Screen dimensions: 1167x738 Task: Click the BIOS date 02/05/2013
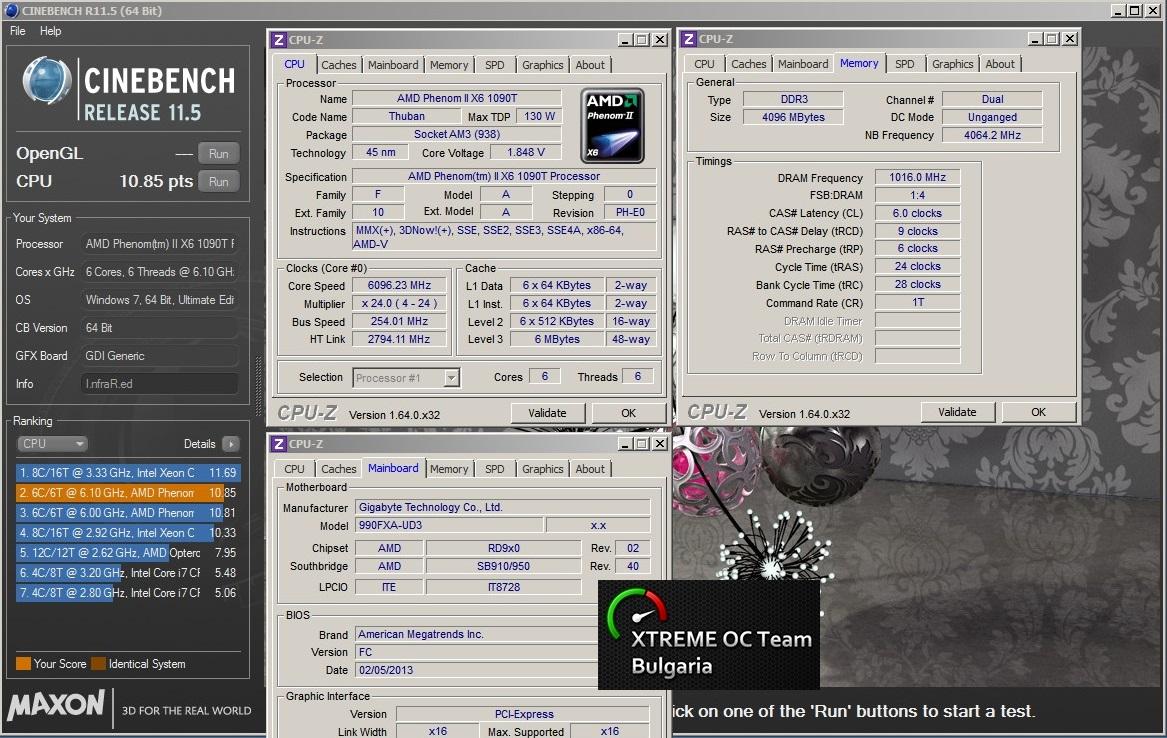(476, 670)
